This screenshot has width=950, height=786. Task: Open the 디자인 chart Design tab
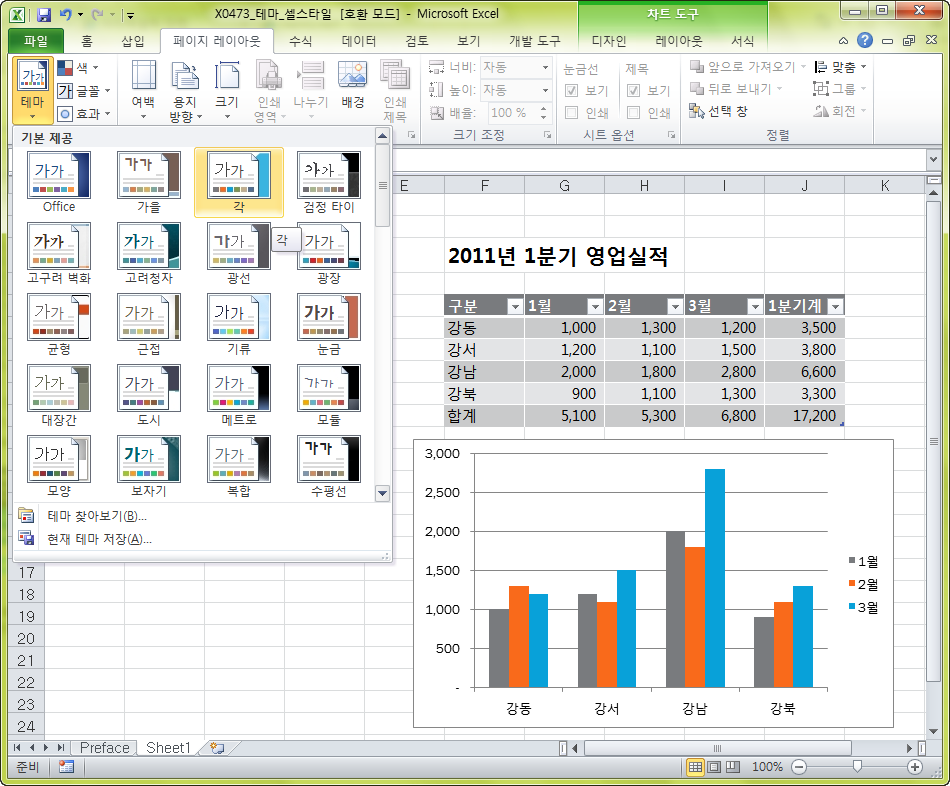(x=609, y=41)
